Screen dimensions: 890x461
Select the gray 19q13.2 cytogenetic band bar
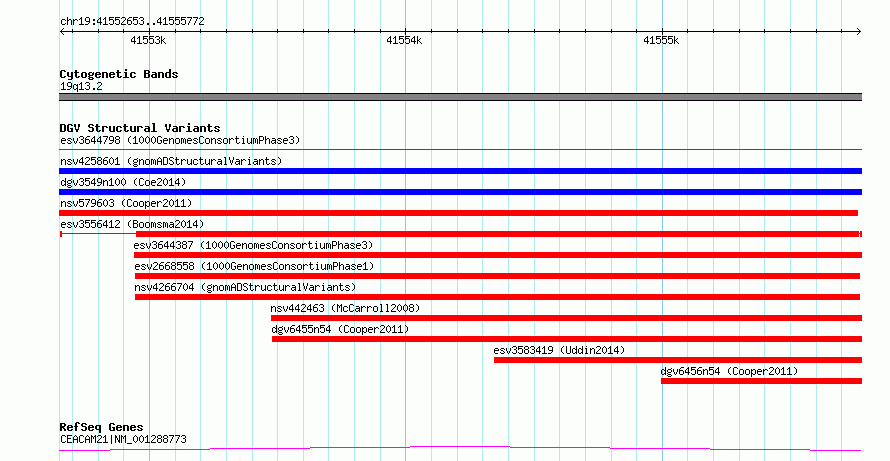pos(460,97)
